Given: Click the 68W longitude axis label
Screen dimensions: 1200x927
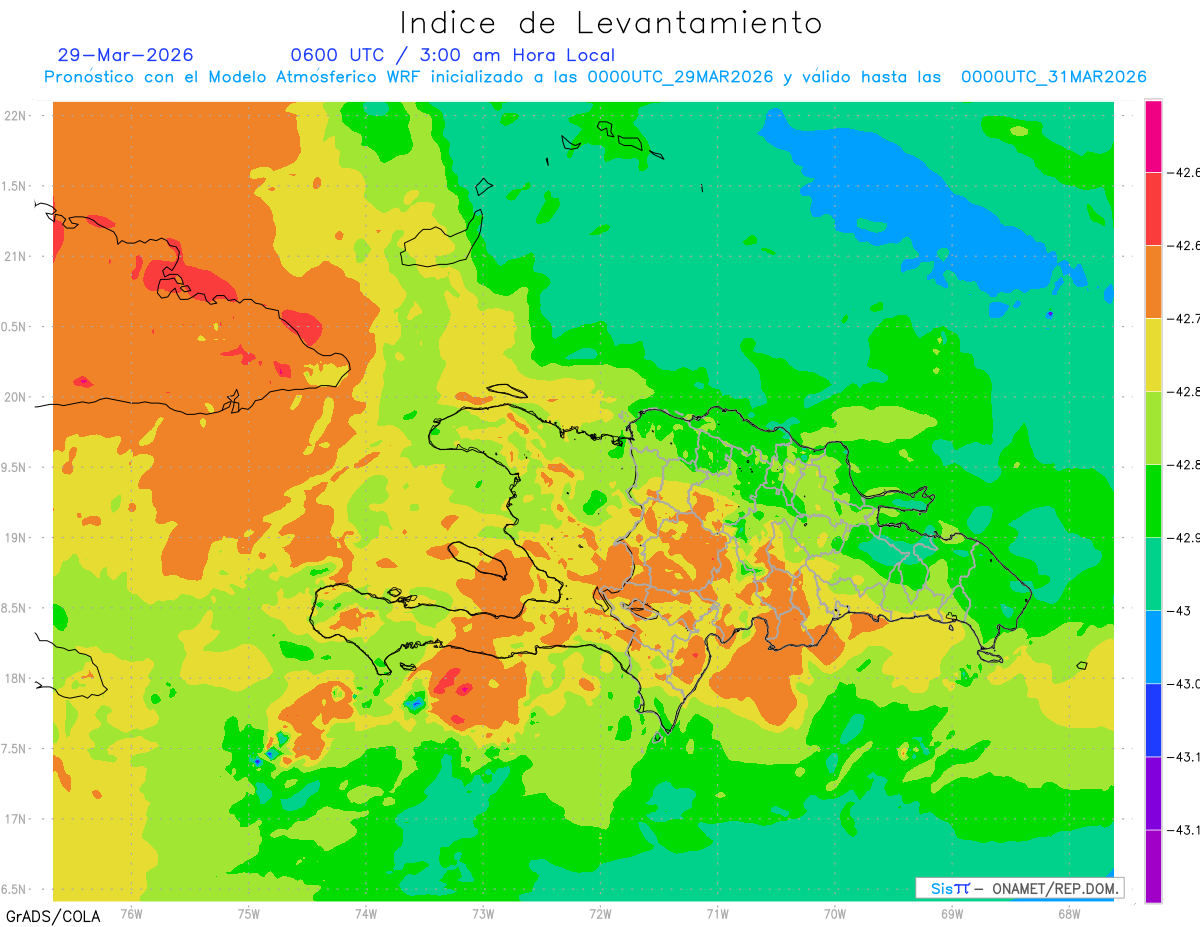Looking at the screenshot, I should 1068,913.
